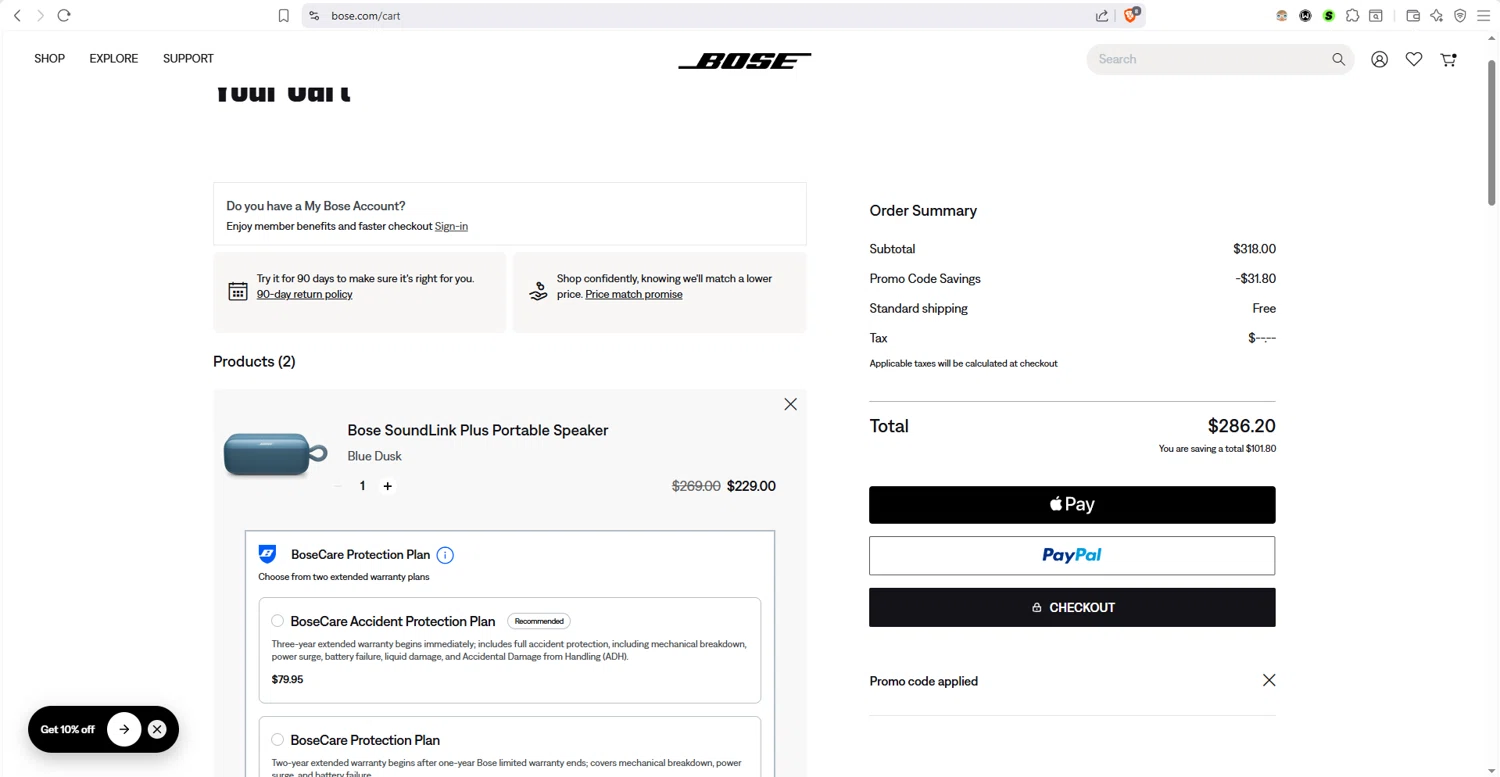Viewport: 1500px width, 777px height.
Task: Open the shopping cart icon
Action: pyautogui.click(x=1448, y=60)
